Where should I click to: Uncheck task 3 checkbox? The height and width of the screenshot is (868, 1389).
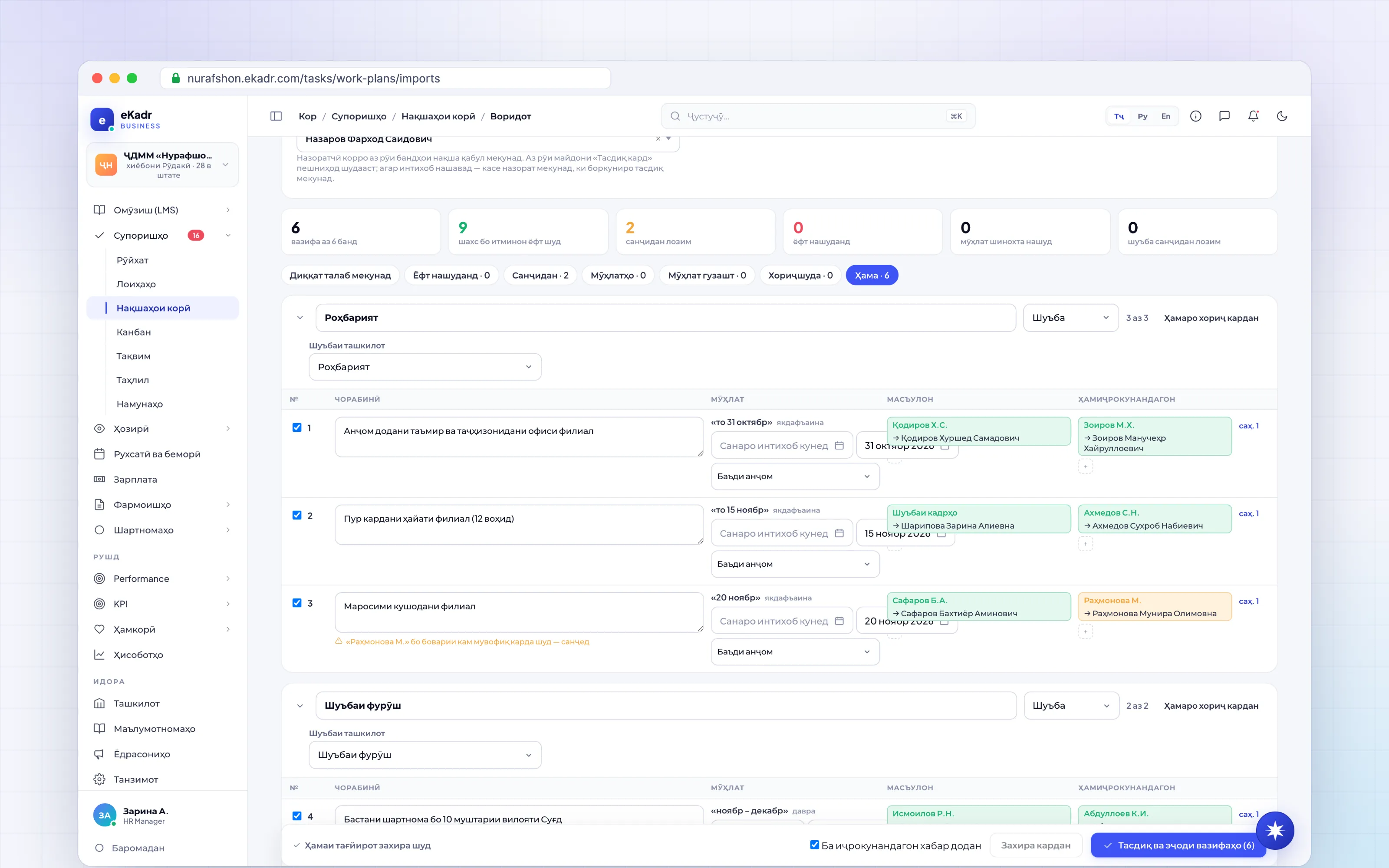297,603
